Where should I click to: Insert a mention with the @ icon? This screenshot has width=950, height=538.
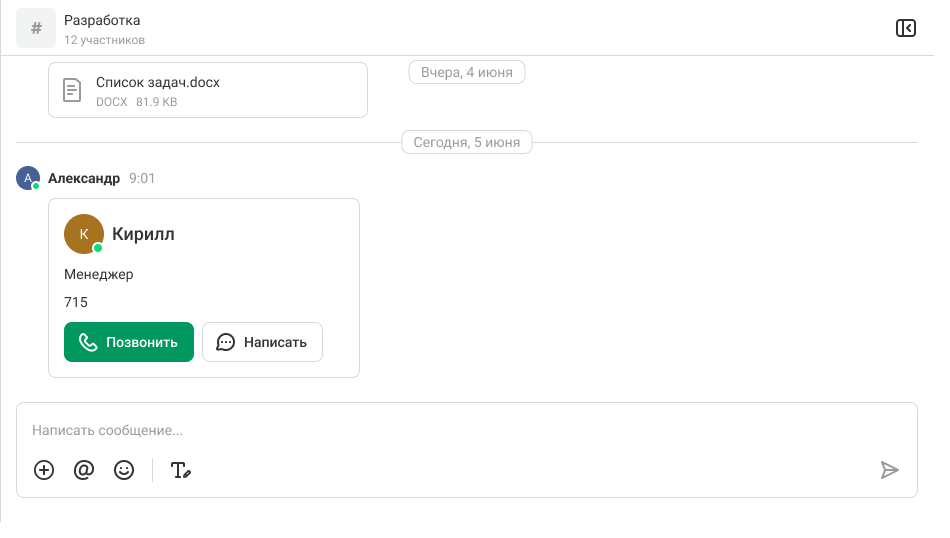[x=84, y=470]
